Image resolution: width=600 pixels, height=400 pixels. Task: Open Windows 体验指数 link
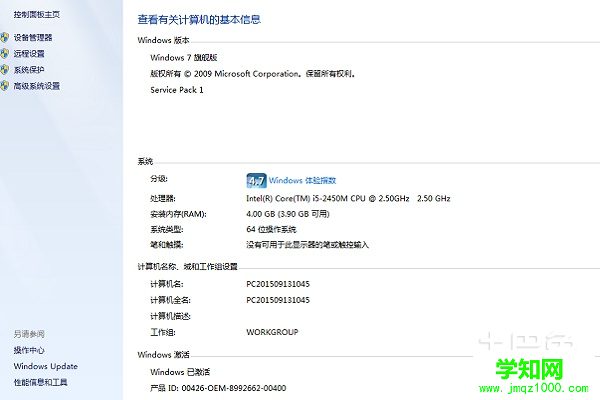[302, 180]
